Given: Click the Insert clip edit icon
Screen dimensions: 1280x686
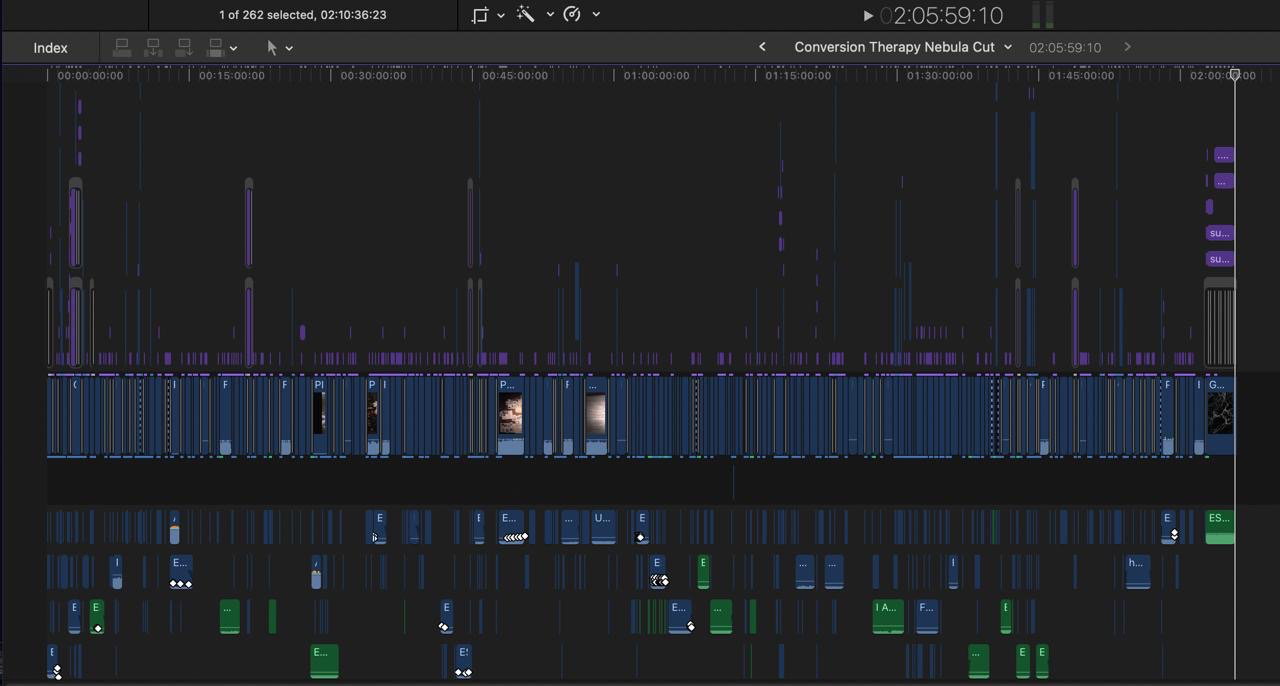Looking at the screenshot, I should [153, 47].
